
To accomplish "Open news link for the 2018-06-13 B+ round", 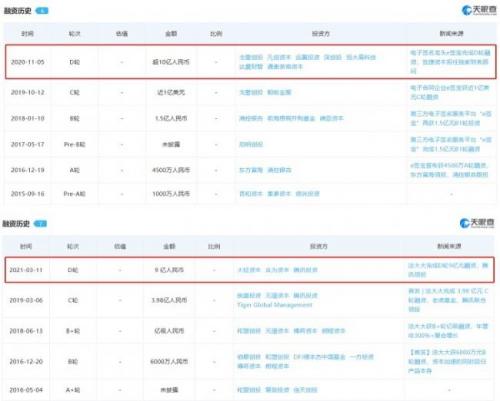I will tap(448, 331).
